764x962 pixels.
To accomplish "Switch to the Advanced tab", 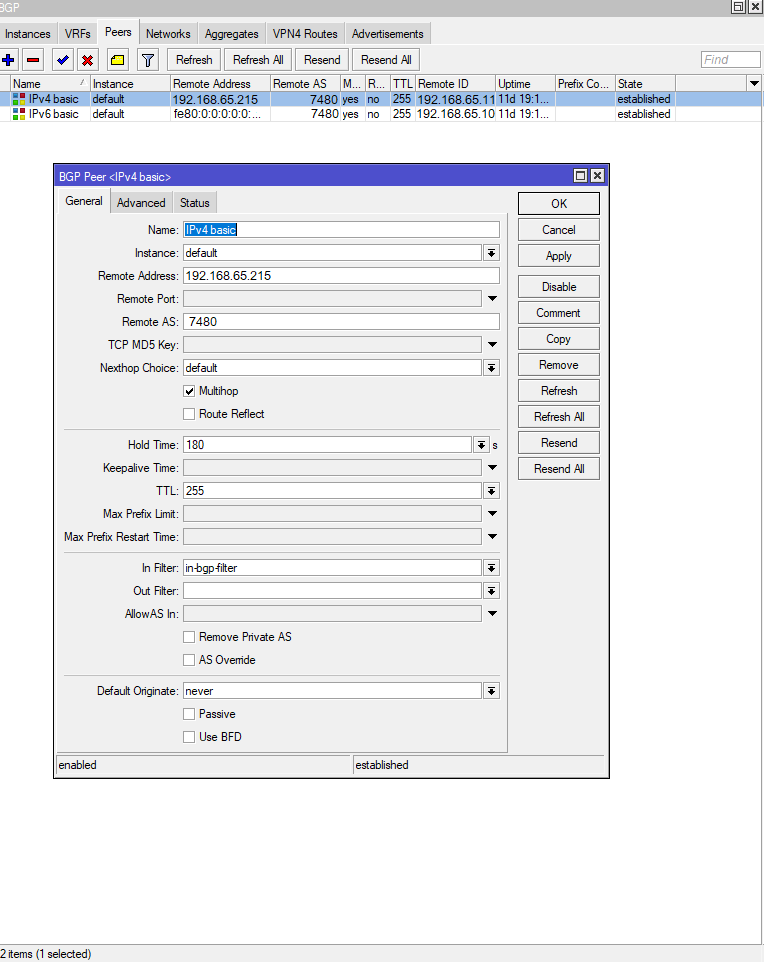I will tap(141, 203).
